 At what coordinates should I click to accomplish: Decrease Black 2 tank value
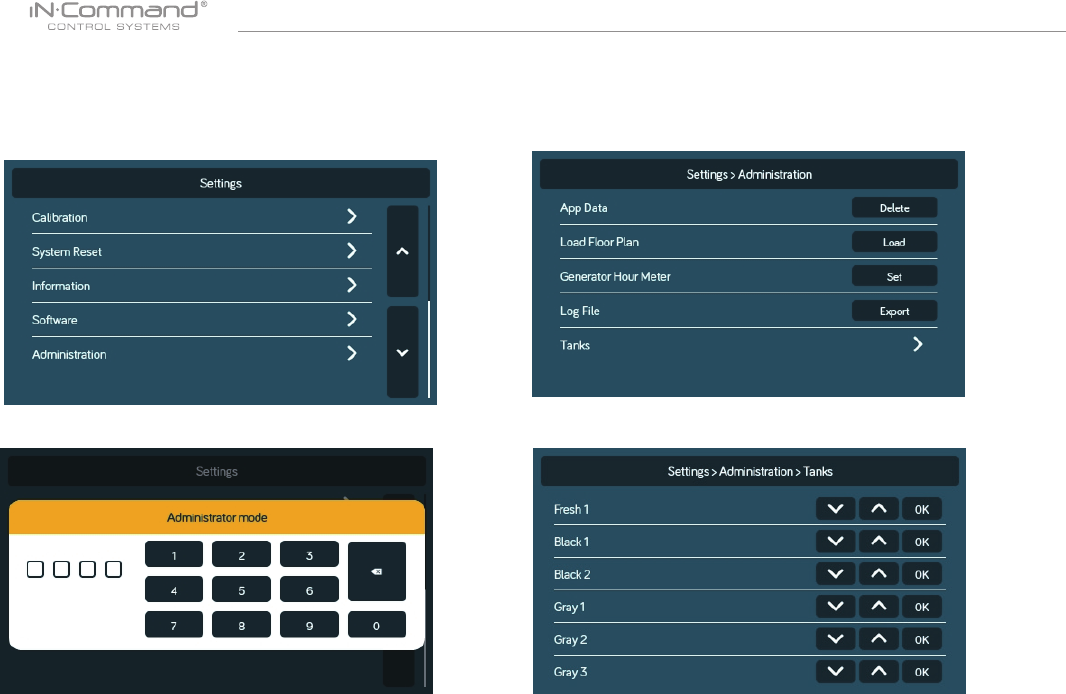(x=836, y=574)
